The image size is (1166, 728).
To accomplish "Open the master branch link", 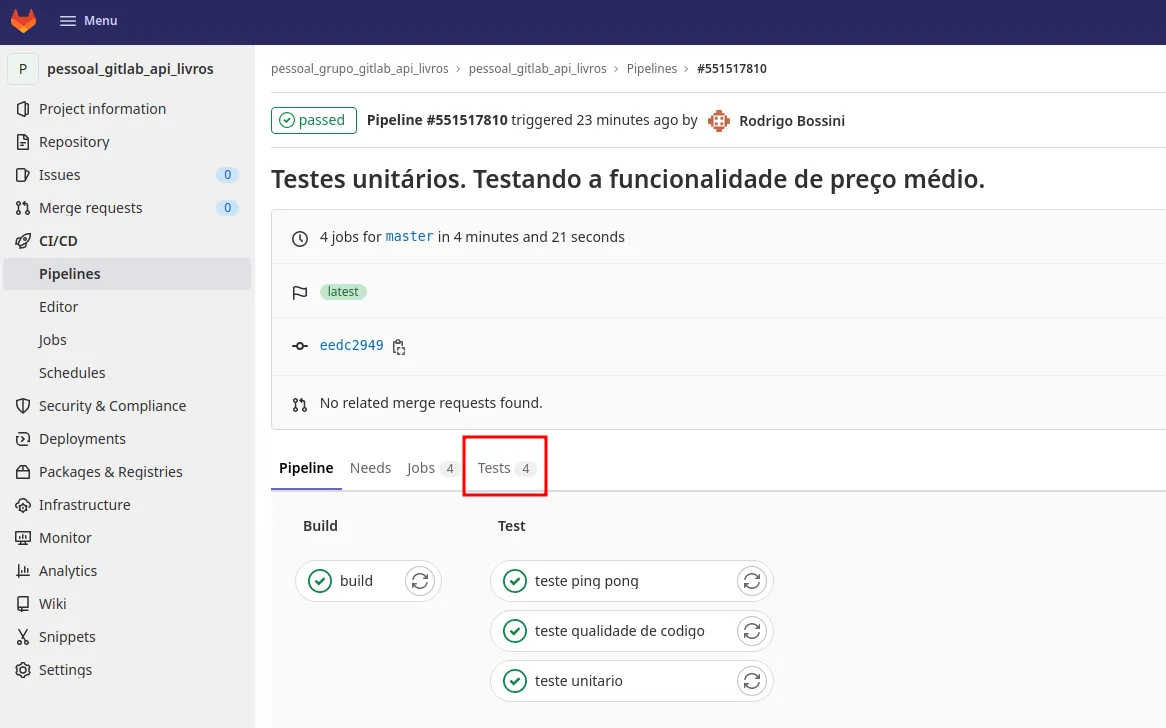I will point(409,236).
